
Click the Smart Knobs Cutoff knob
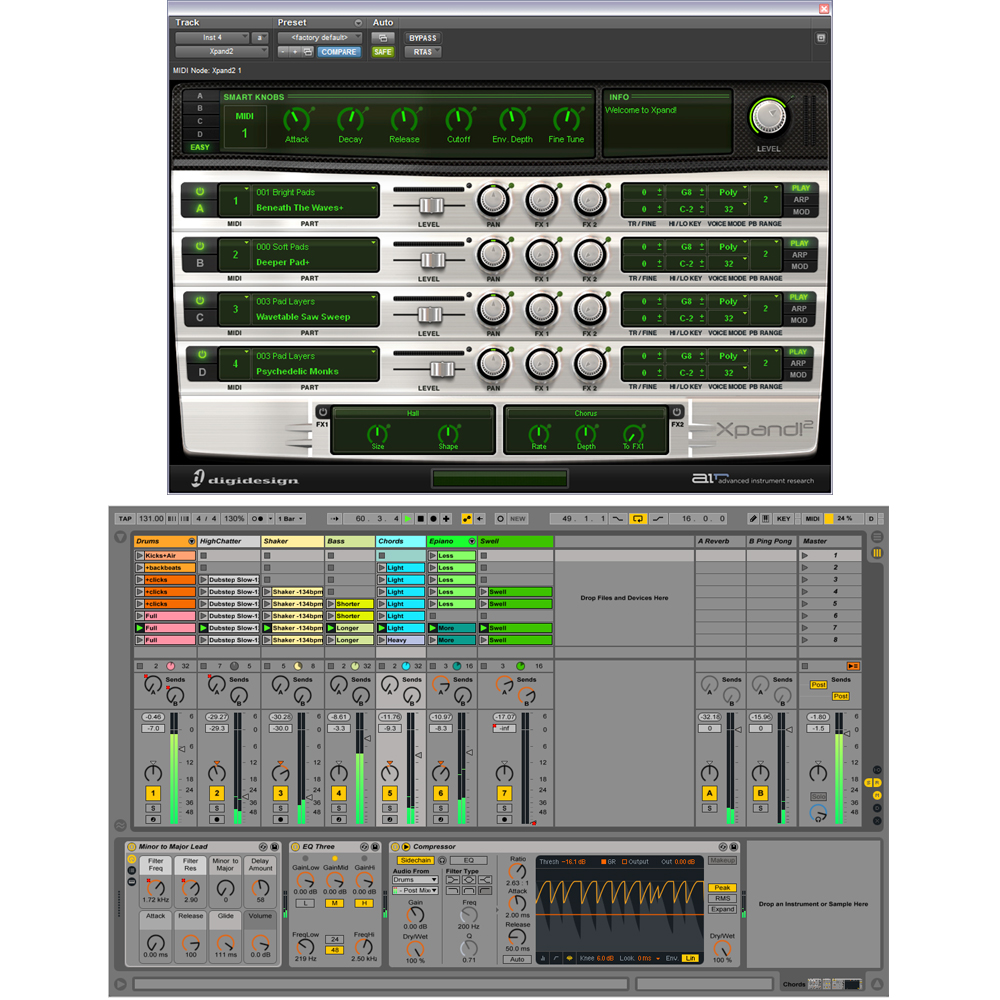[x=459, y=119]
